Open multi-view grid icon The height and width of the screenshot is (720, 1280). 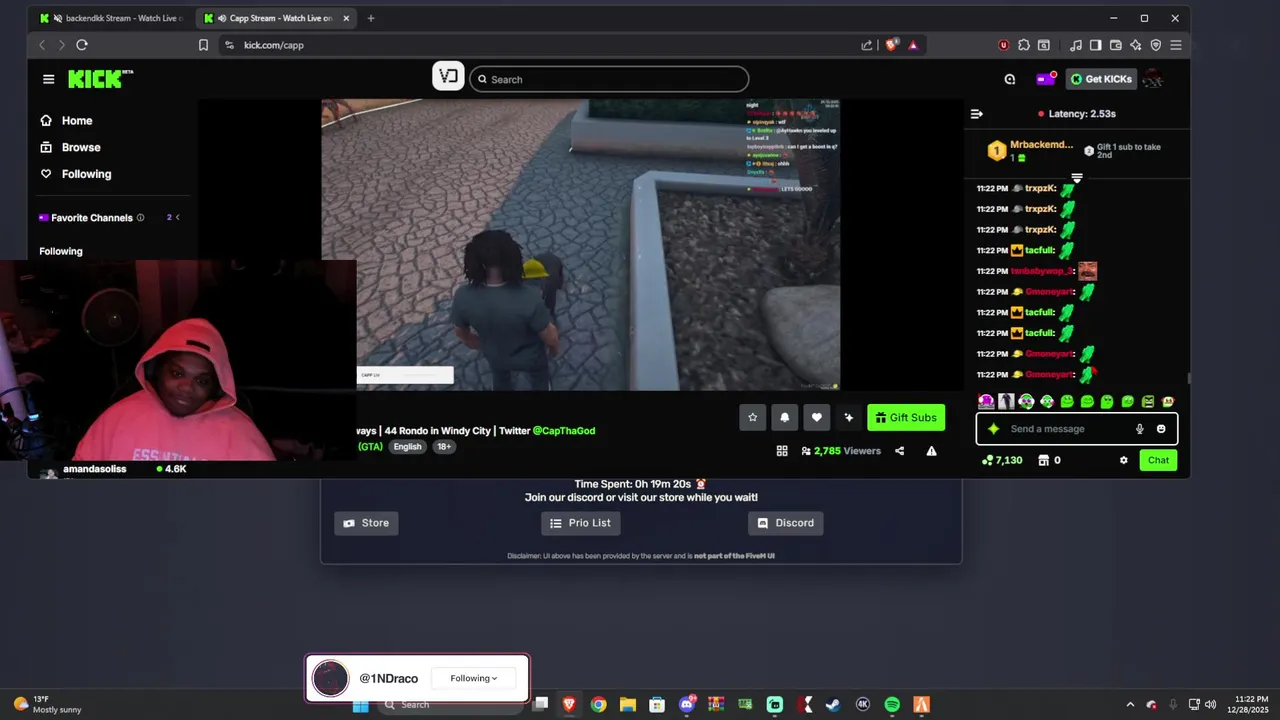[x=782, y=451]
